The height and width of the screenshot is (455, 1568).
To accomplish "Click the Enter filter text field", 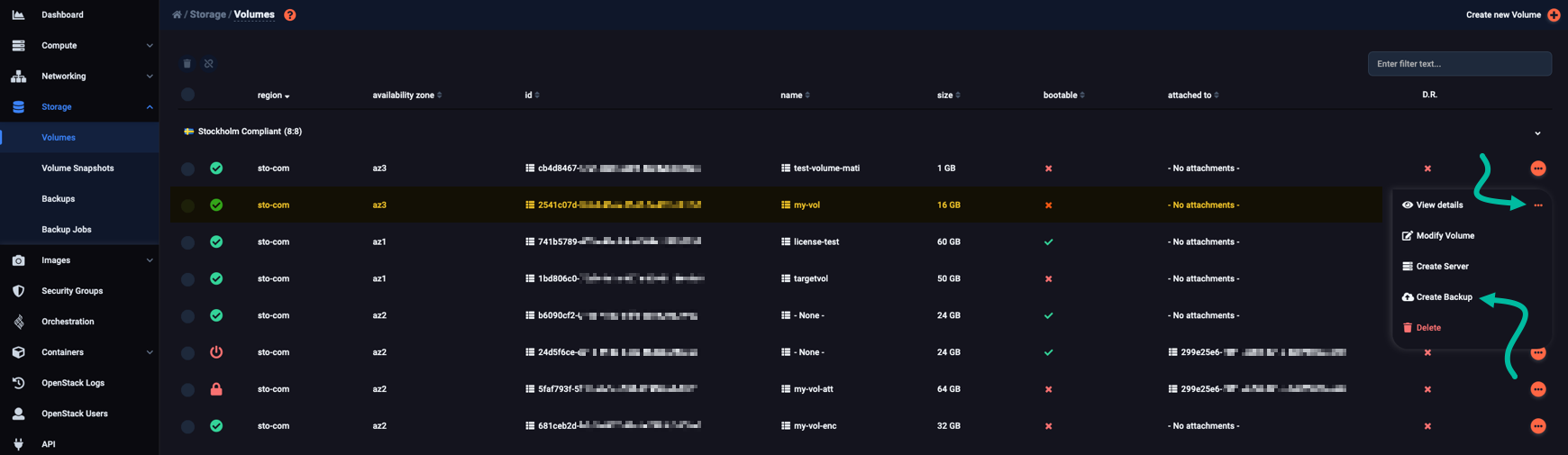I will point(1460,64).
